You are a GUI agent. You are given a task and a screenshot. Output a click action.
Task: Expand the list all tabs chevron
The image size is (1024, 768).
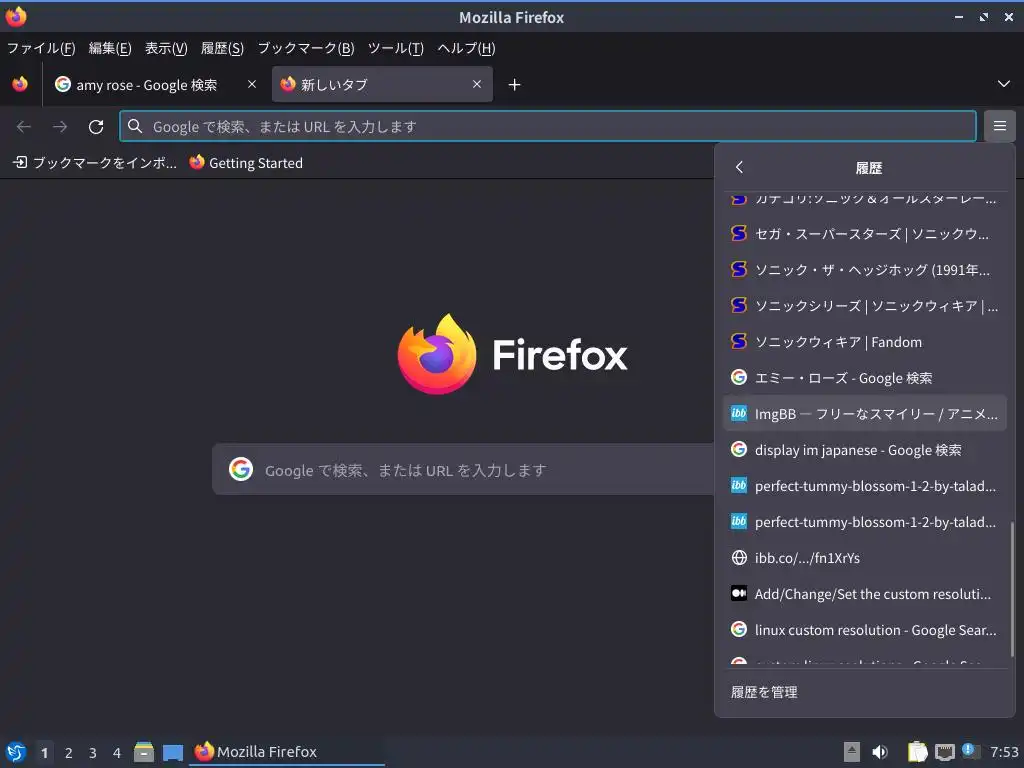point(1004,84)
